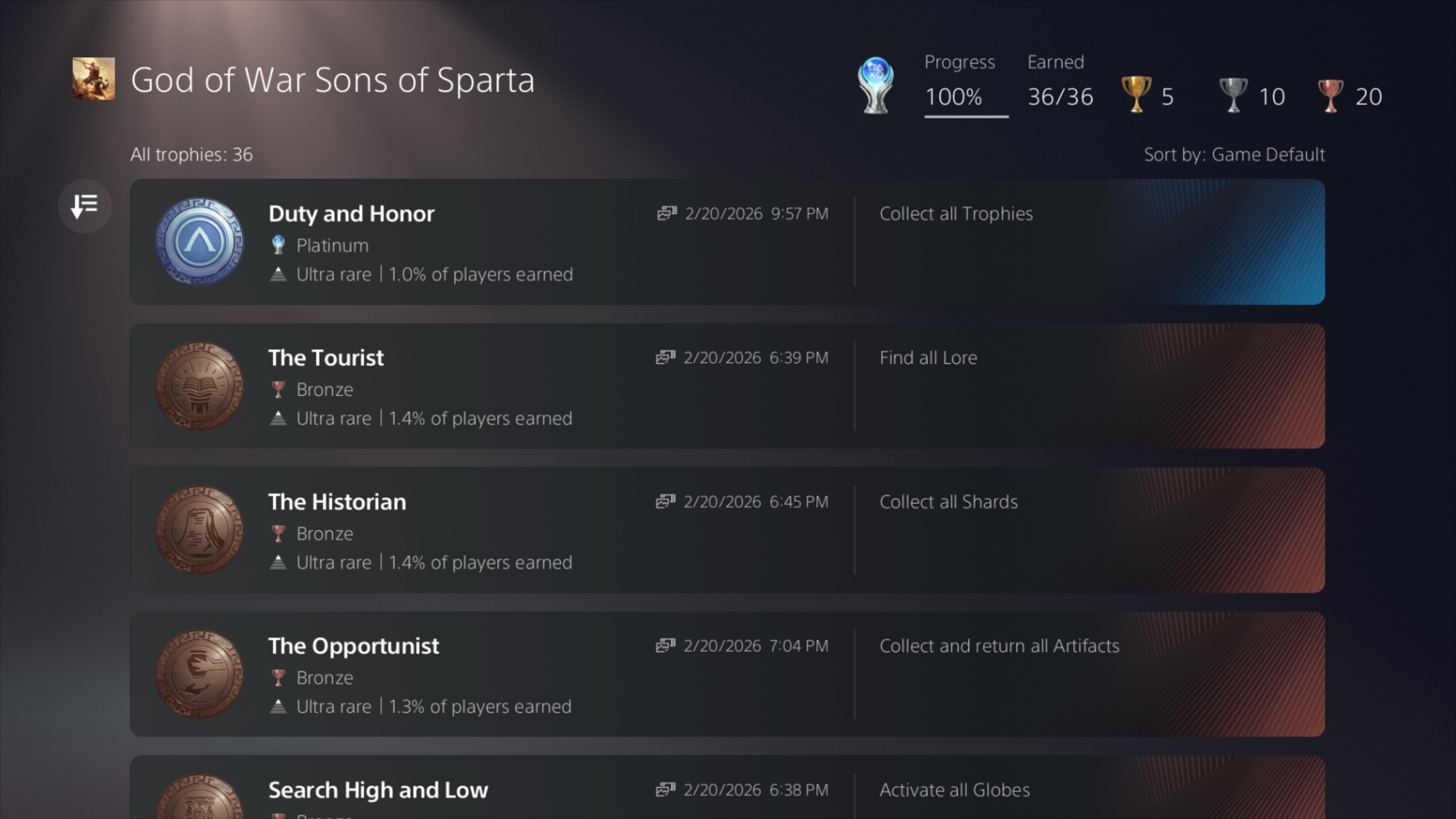Click the platinum trophy icon in header
This screenshot has height=819, width=1456.
tap(876, 86)
